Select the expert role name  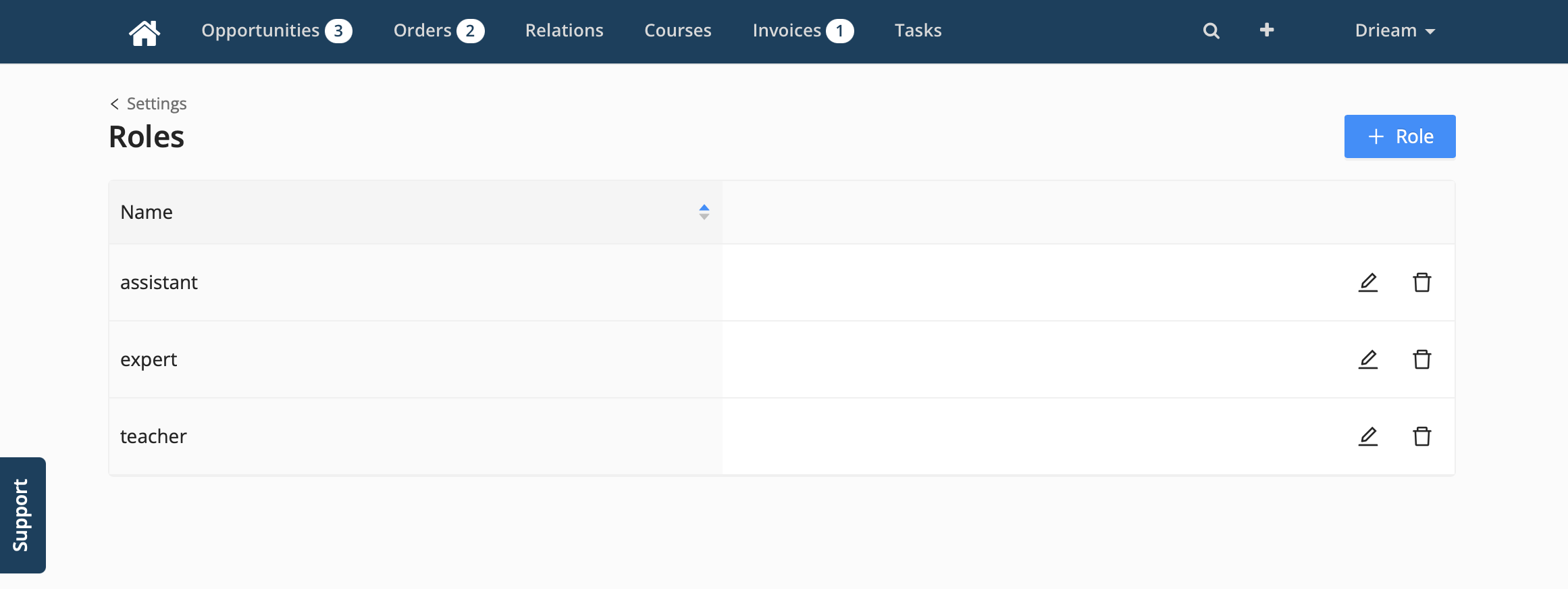coord(149,359)
